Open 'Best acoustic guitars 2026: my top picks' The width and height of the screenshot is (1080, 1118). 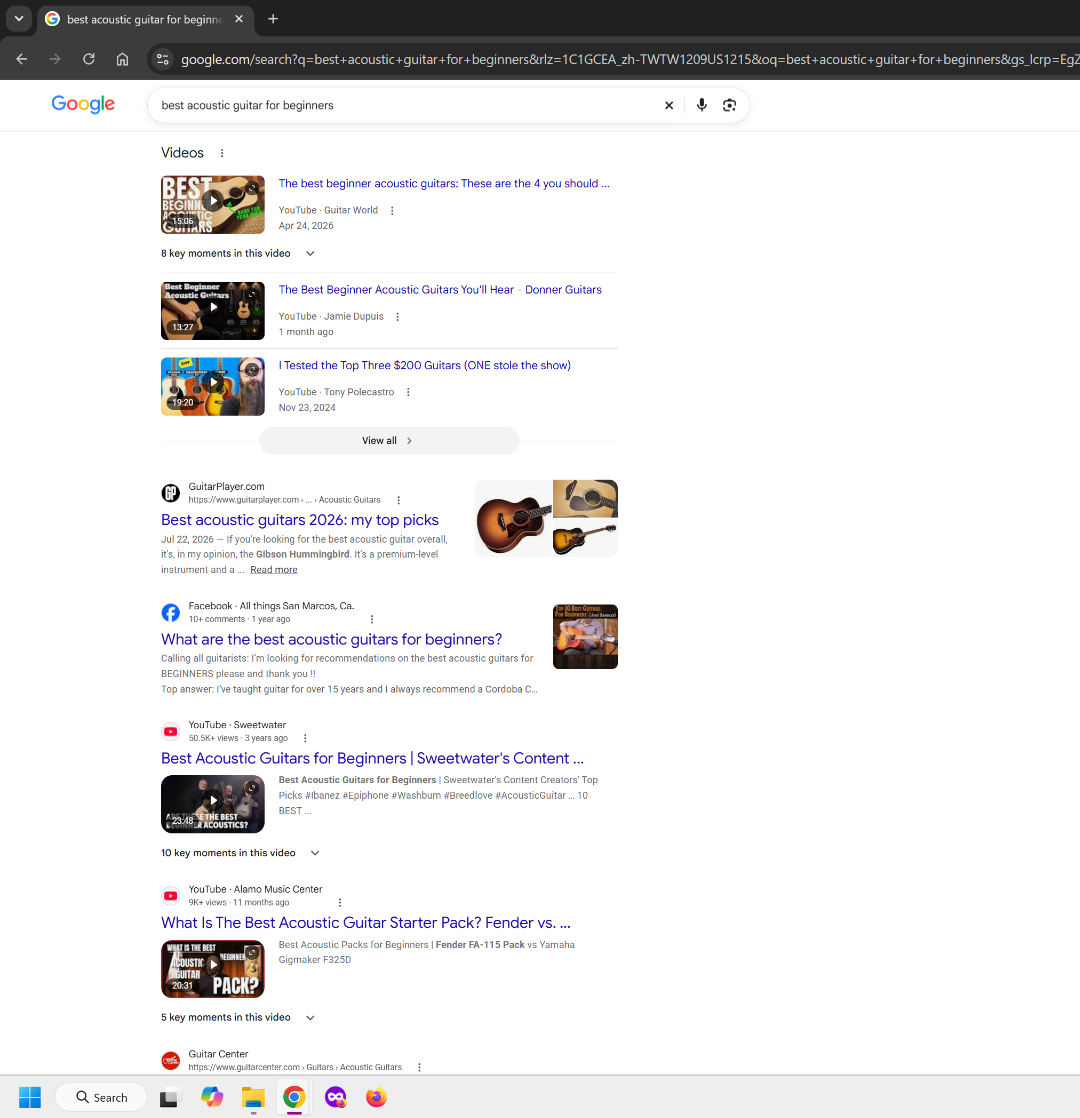point(299,520)
